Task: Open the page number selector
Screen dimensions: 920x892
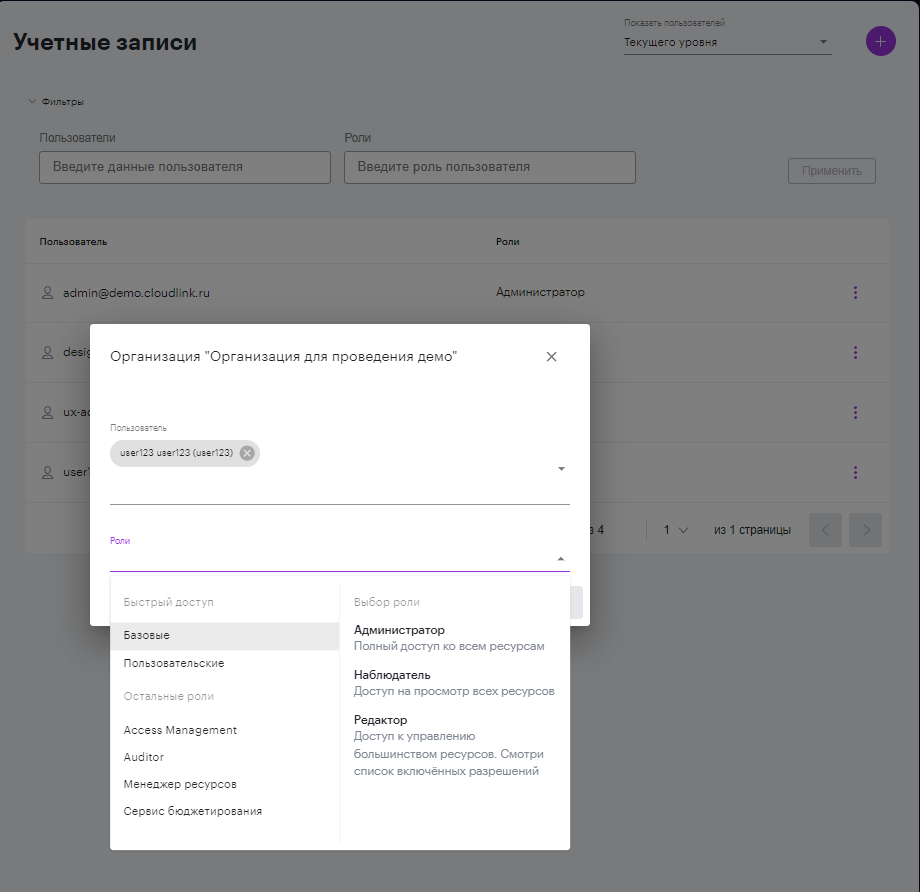Action: coord(675,530)
